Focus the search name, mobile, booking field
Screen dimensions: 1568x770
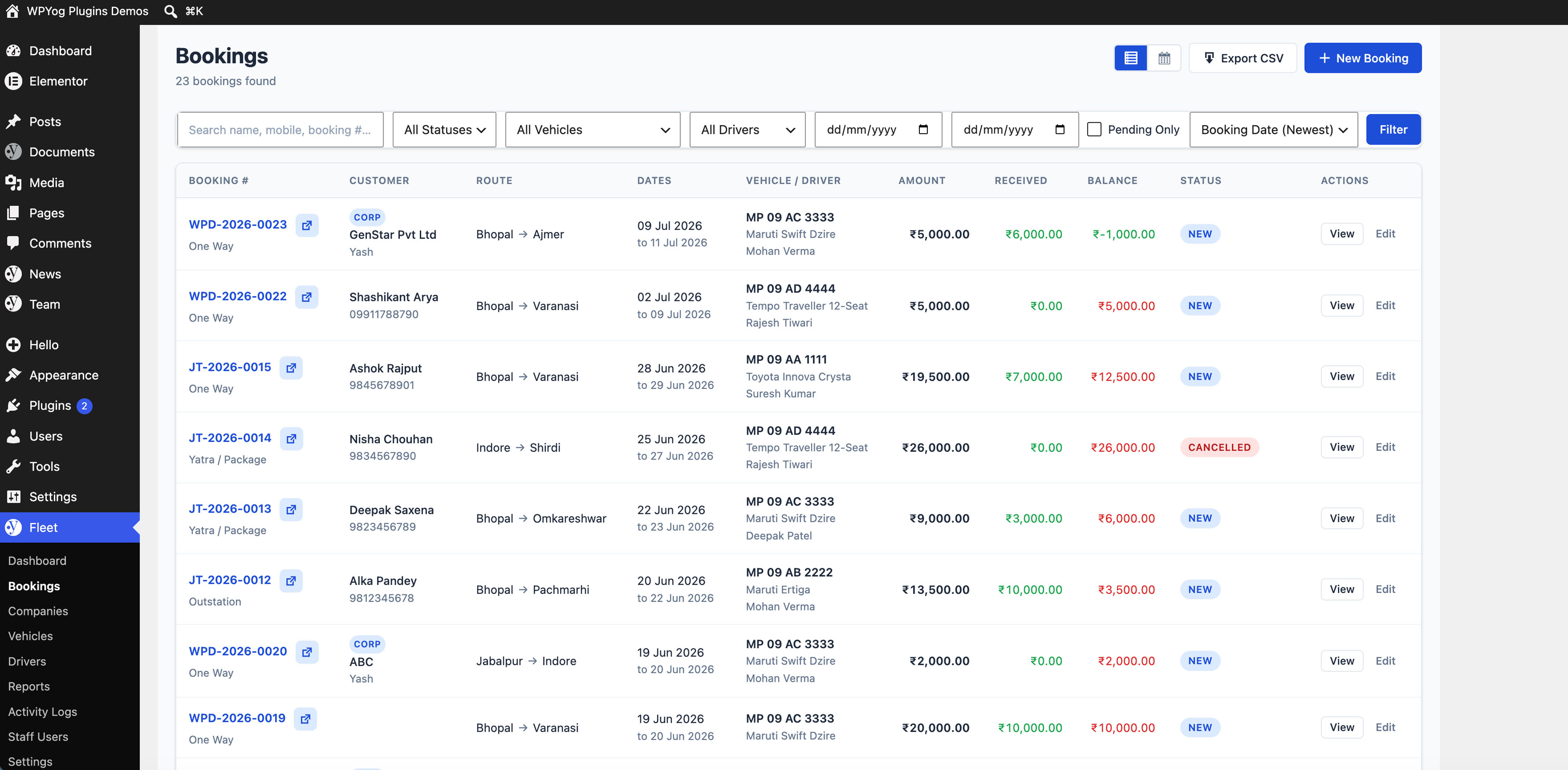280,130
